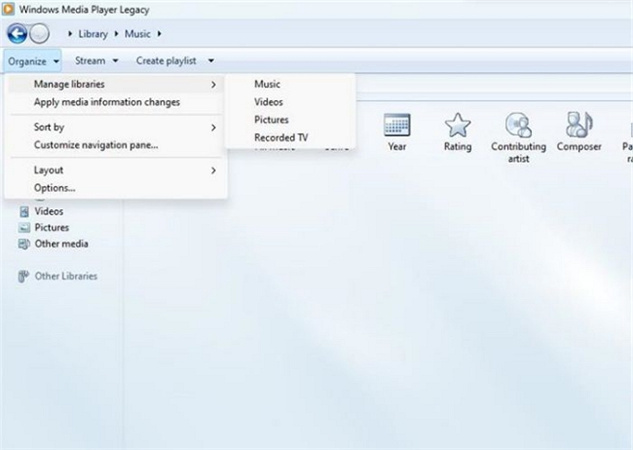633x450 pixels.
Task: Open the Stream dropdown menu
Action: 96,61
